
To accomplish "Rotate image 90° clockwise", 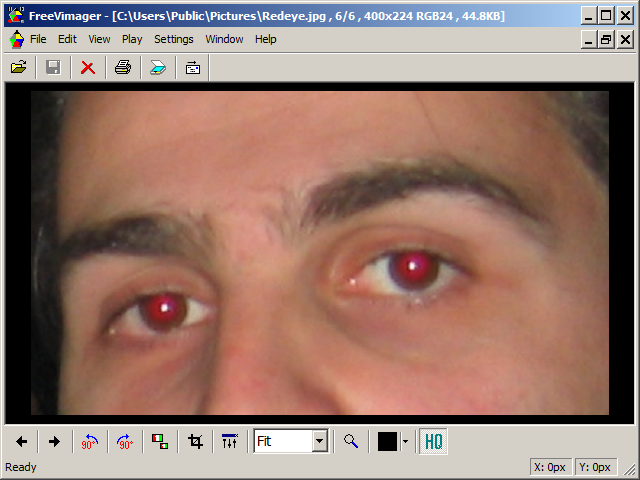I will (x=124, y=441).
